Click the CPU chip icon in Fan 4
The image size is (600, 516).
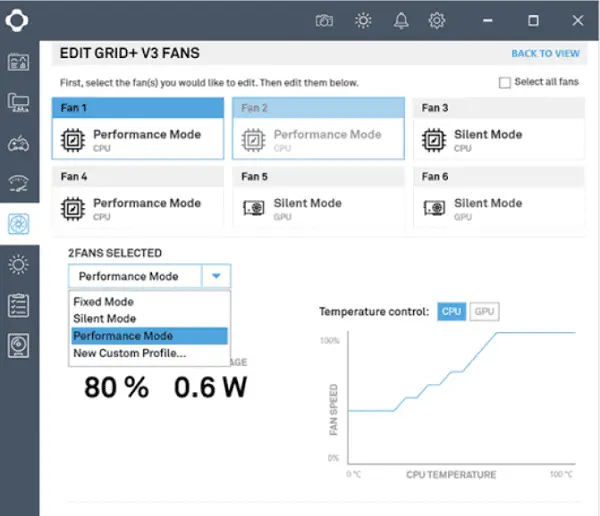[73, 209]
